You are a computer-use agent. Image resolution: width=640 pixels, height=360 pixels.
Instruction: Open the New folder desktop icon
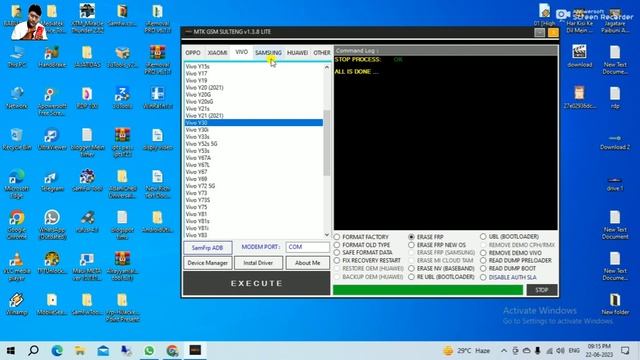615,304
